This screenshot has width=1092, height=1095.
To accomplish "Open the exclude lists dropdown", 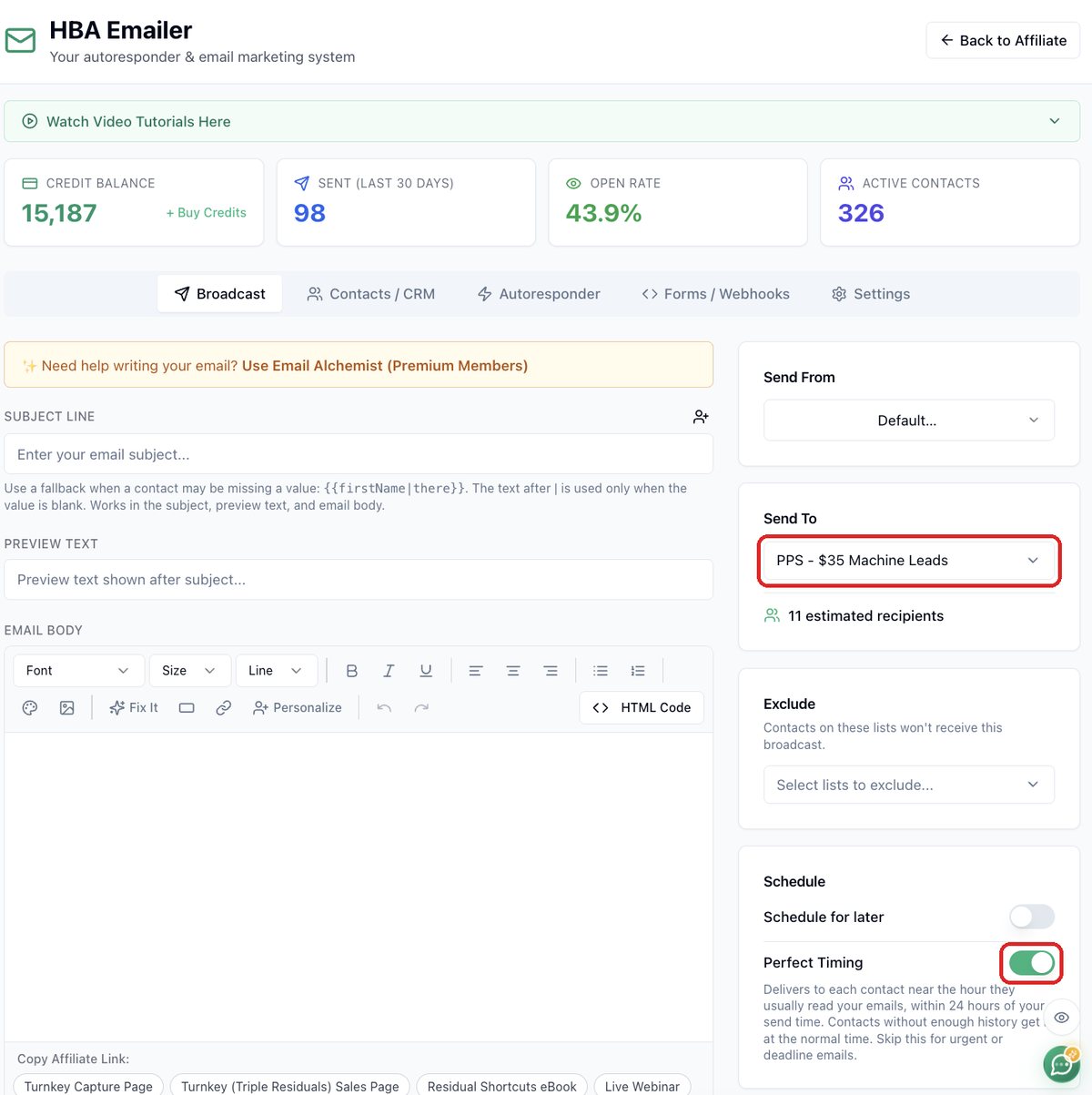I will click(x=909, y=785).
